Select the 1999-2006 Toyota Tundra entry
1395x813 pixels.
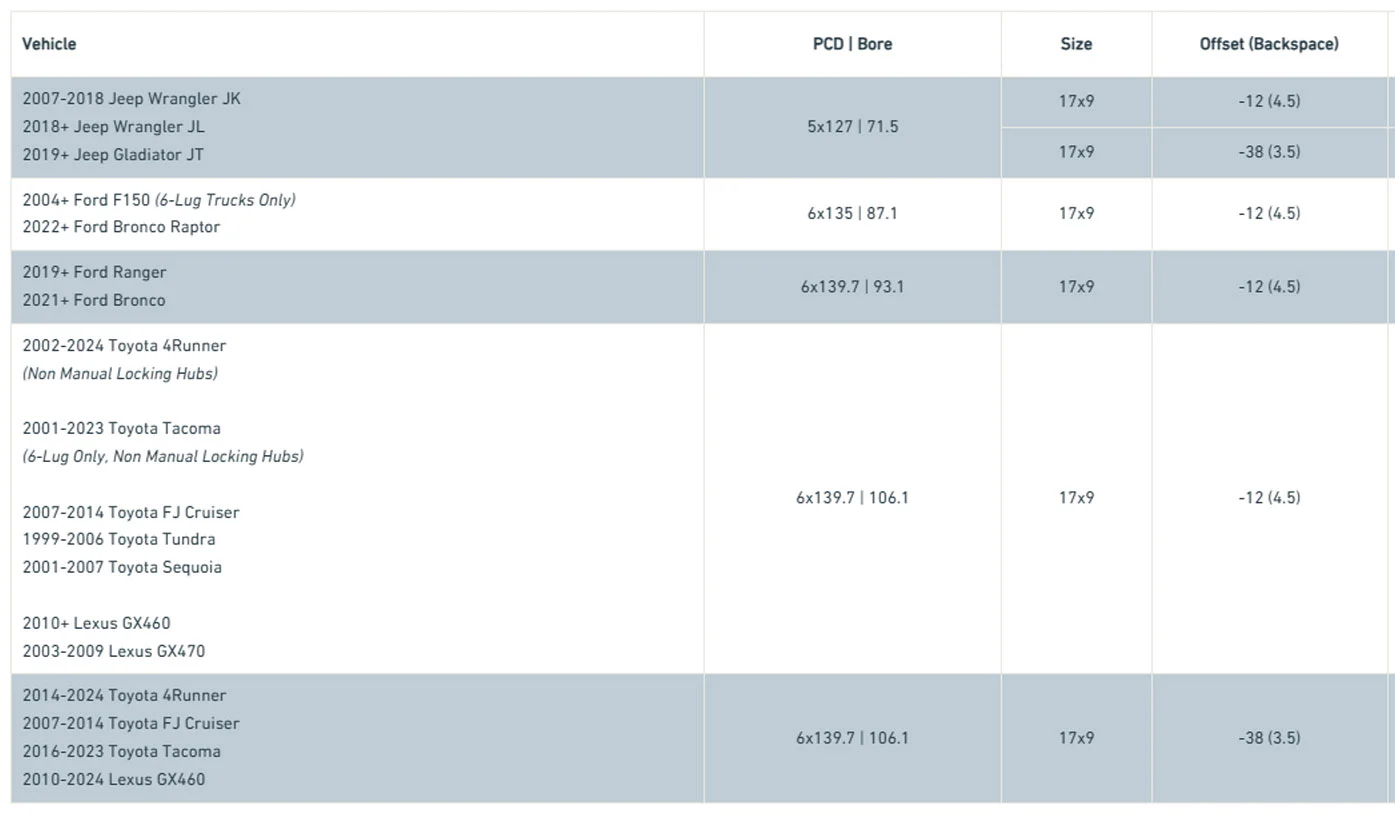[x=118, y=540]
